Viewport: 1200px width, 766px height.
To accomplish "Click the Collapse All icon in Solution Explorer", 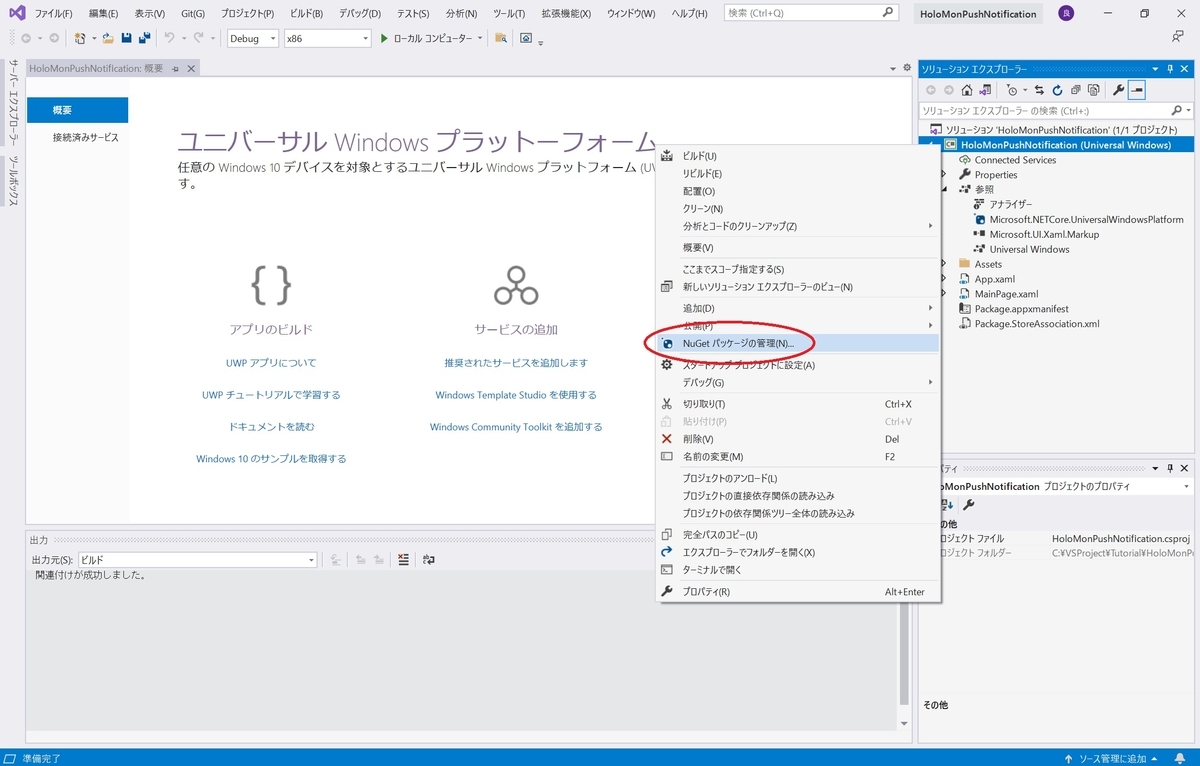I will (x=1075, y=90).
